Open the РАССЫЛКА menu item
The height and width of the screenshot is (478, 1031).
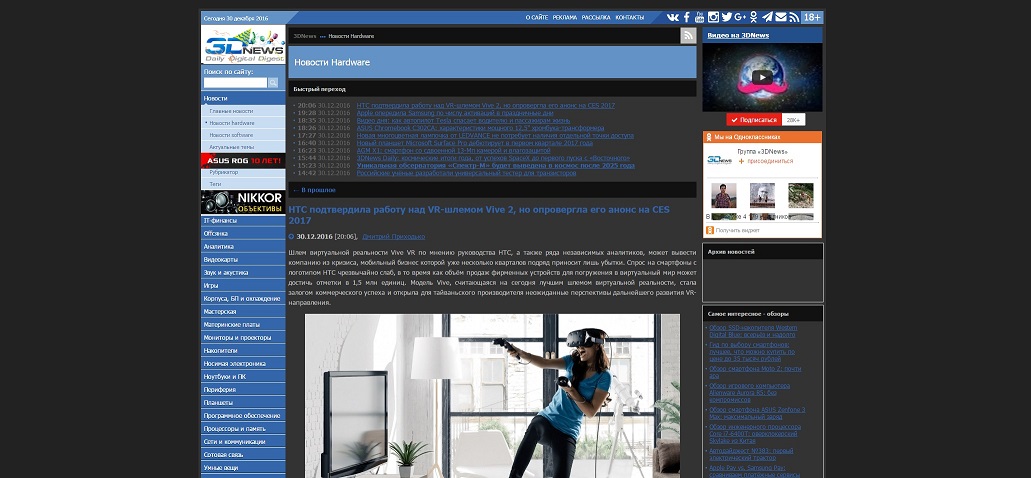[x=596, y=18]
